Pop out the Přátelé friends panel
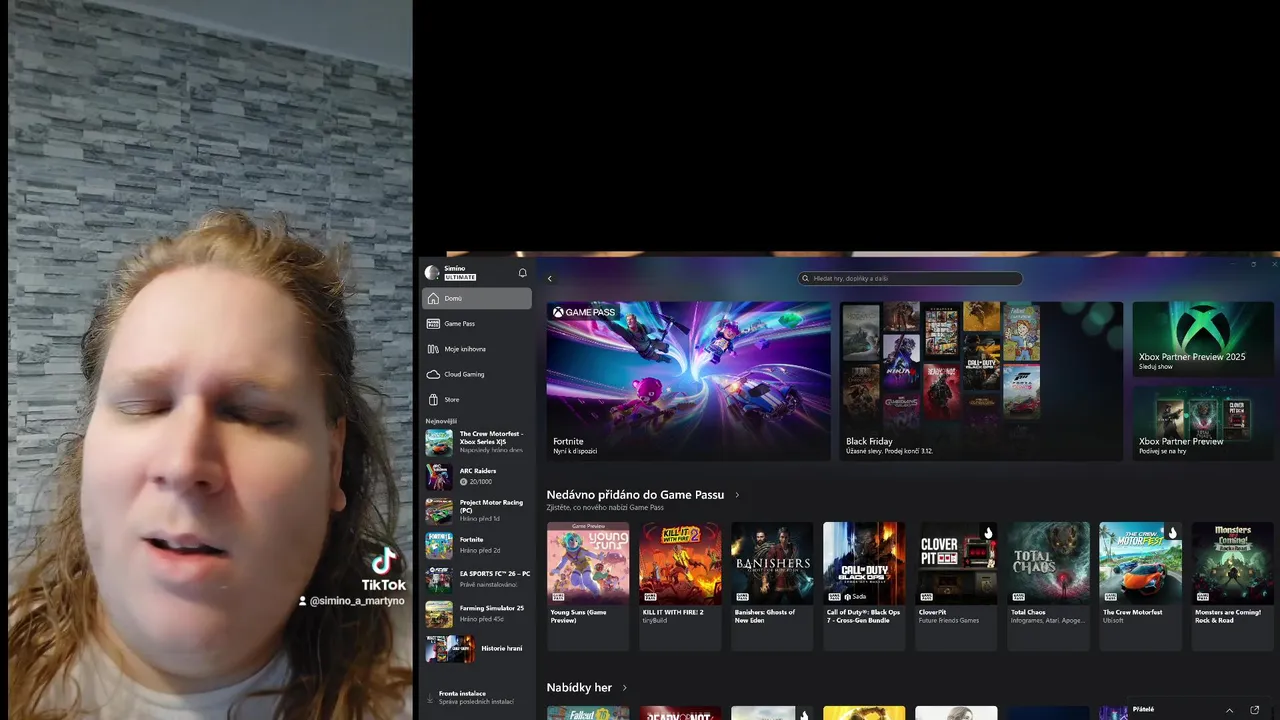1280x720 pixels. [x=1255, y=710]
